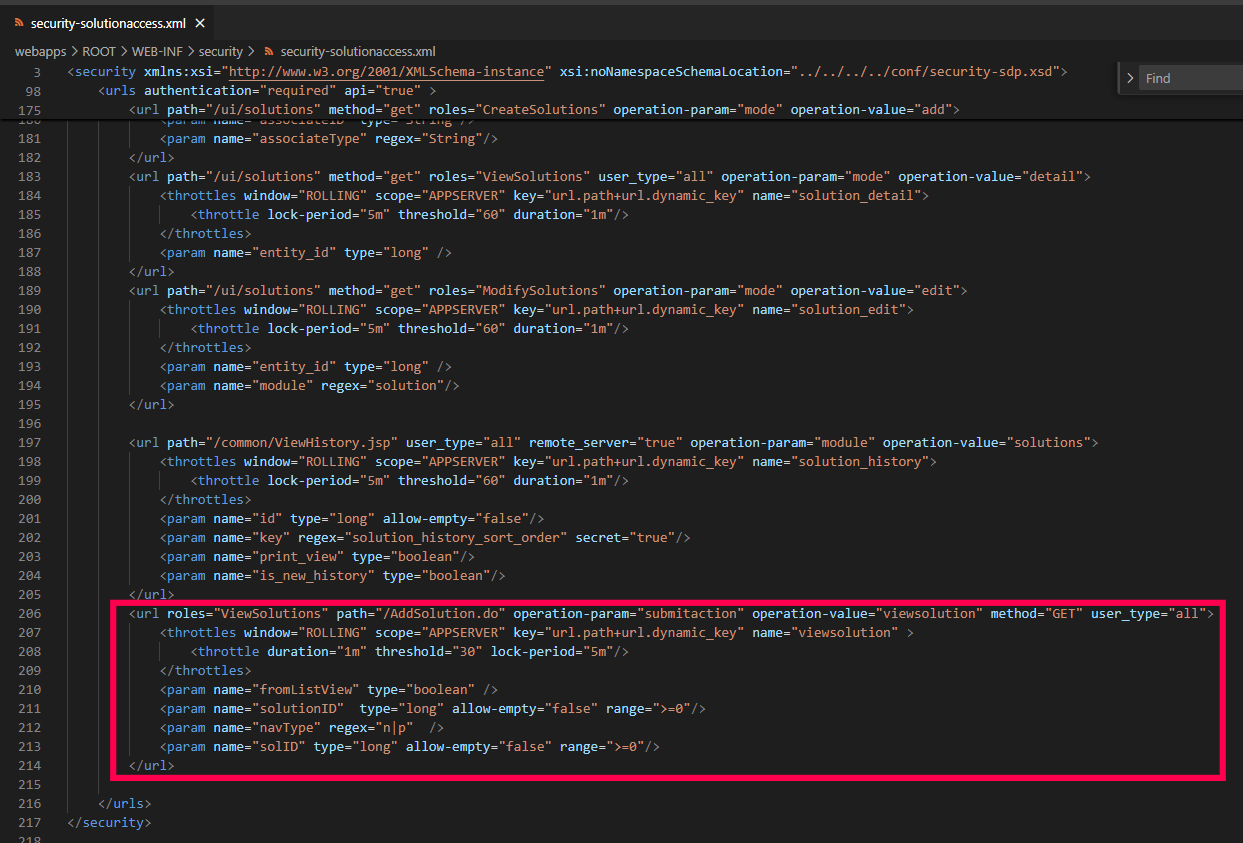1243x843 pixels.
Task: Select the security-solutionaccess.xml editor tab
Action: tap(108, 22)
